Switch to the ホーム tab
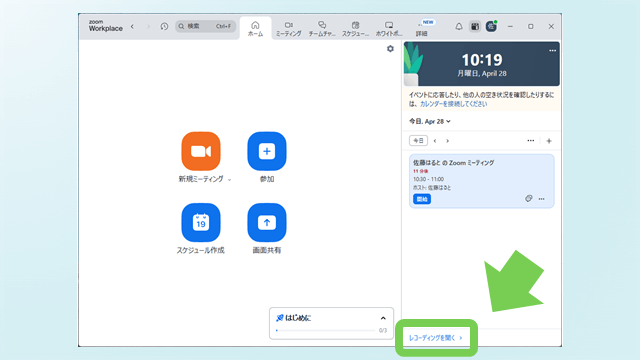The height and width of the screenshot is (360, 640). tap(255, 29)
